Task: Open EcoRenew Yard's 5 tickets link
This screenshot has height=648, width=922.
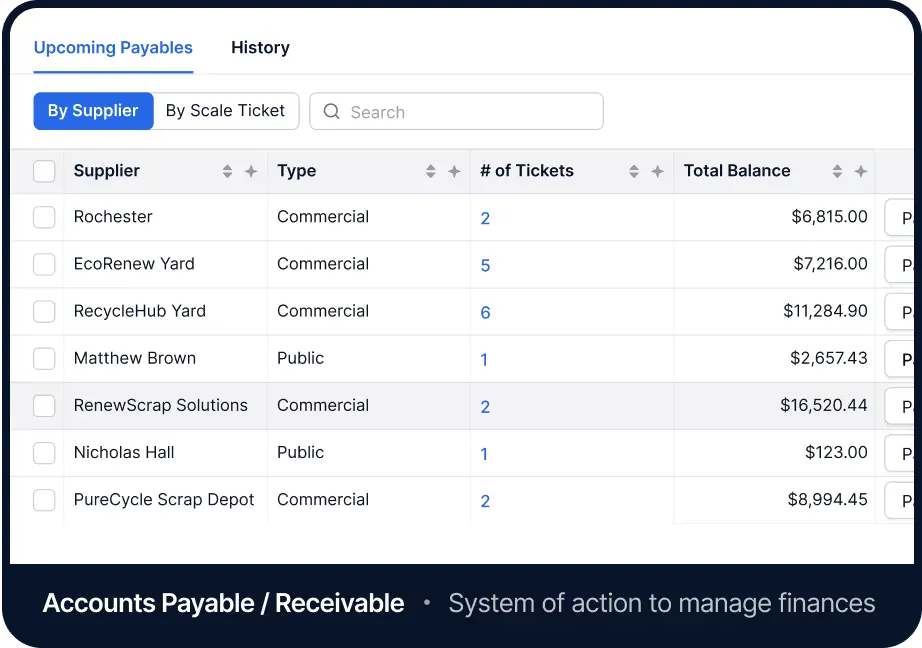Action: [x=485, y=266]
